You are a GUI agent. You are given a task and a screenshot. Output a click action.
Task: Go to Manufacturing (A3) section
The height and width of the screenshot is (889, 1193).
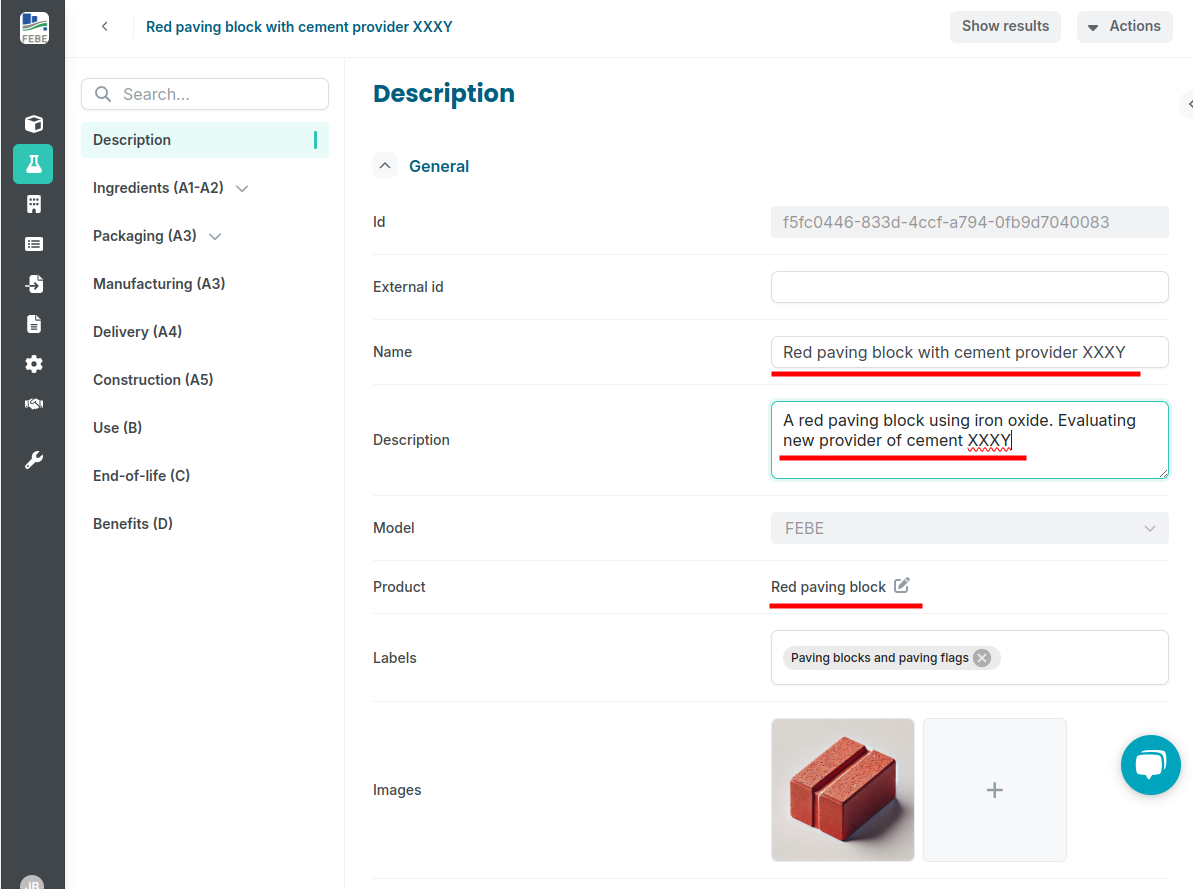[x=159, y=284]
